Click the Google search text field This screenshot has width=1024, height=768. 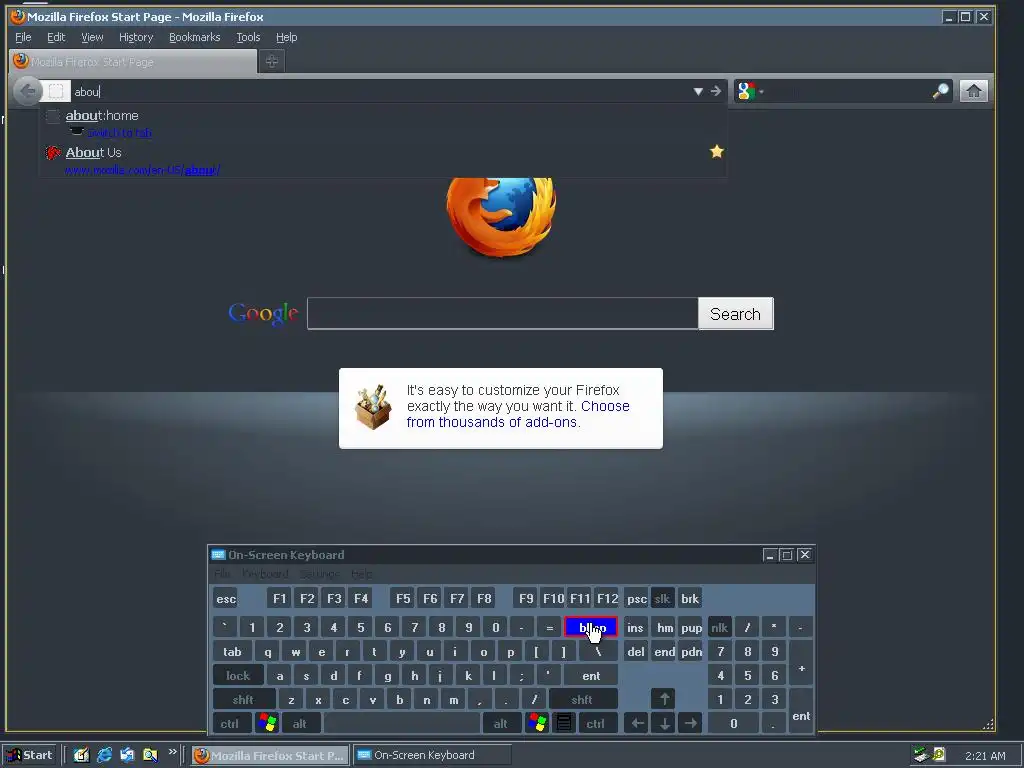pyautogui.click(x=502, y=313)
